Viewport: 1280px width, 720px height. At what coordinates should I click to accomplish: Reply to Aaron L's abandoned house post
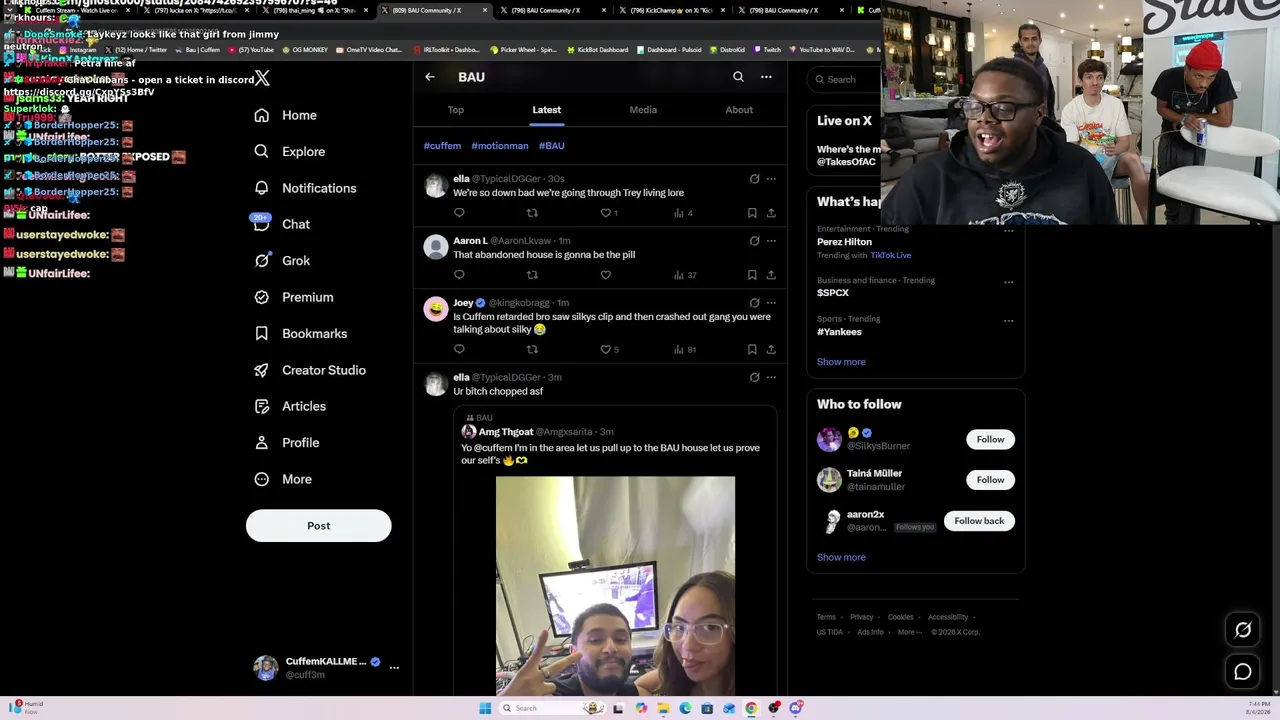coord(459,275)
